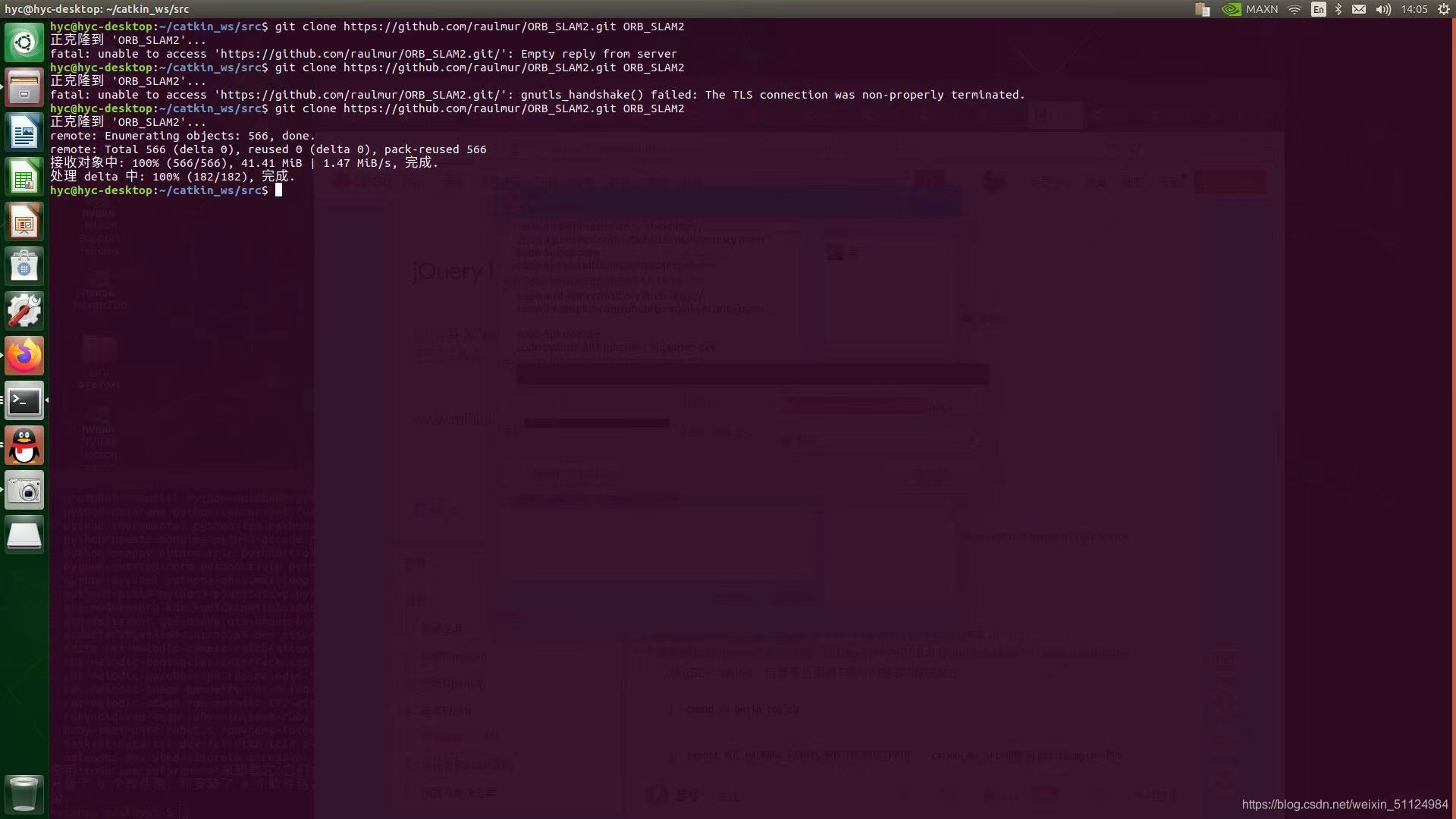The width and height of the screenshot is (1456, 819).
Task: Open the volume sound indicator
Action: click(1383, 9)
